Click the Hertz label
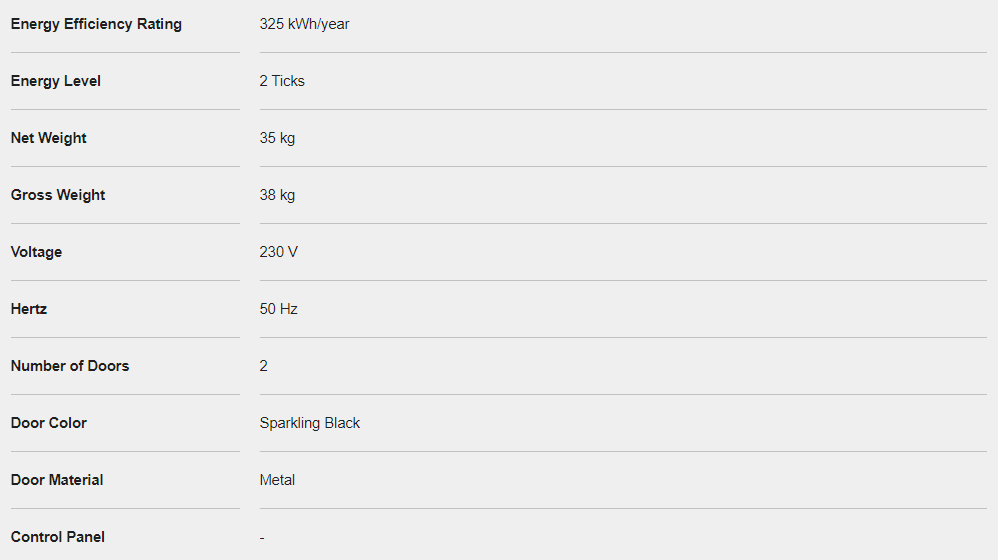The image size is (998, 560). pos(29,309)
